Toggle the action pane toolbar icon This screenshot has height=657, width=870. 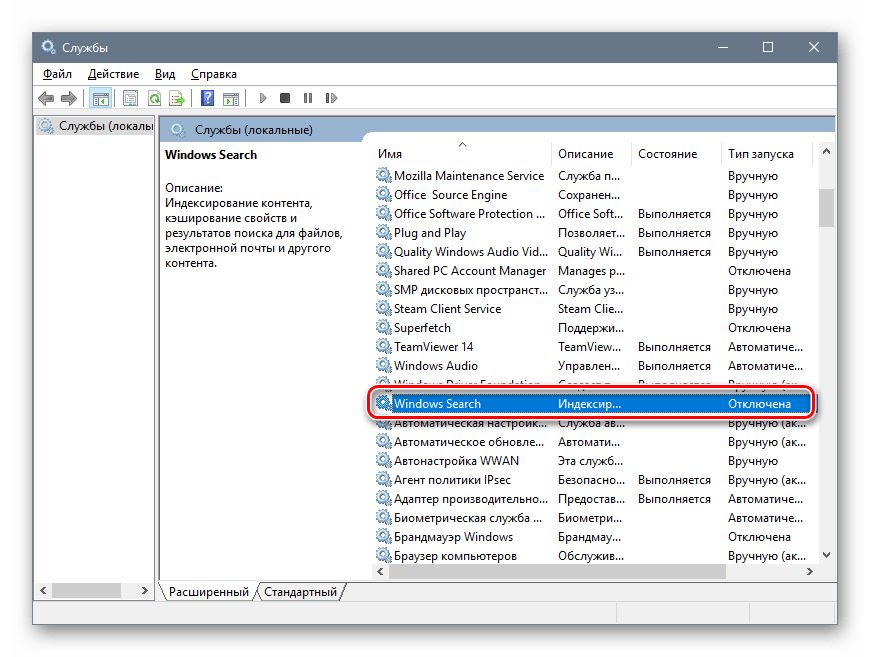pyautogui.click(x=231, y=98)
